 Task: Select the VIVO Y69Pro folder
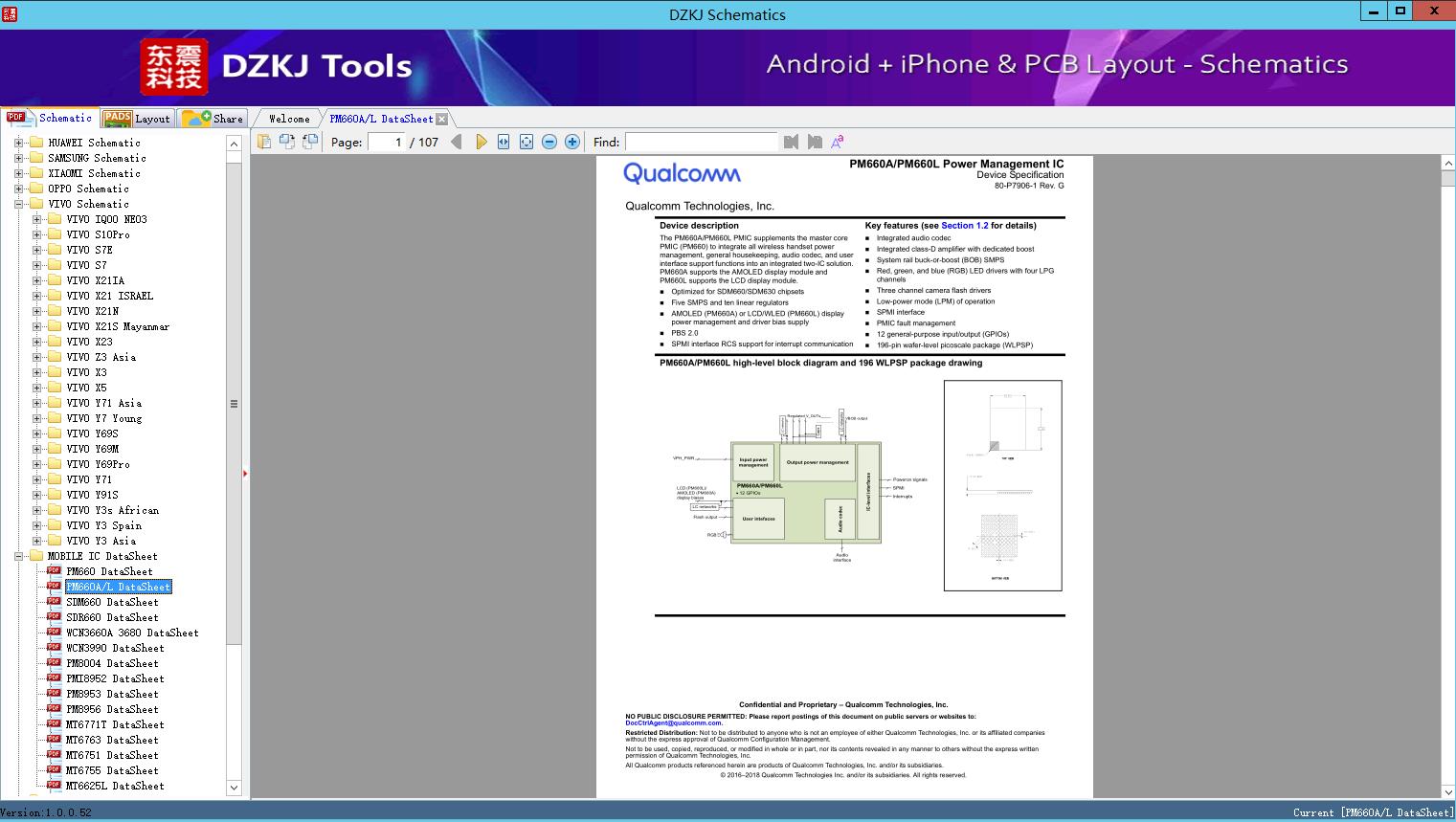(x=98, y=464)
